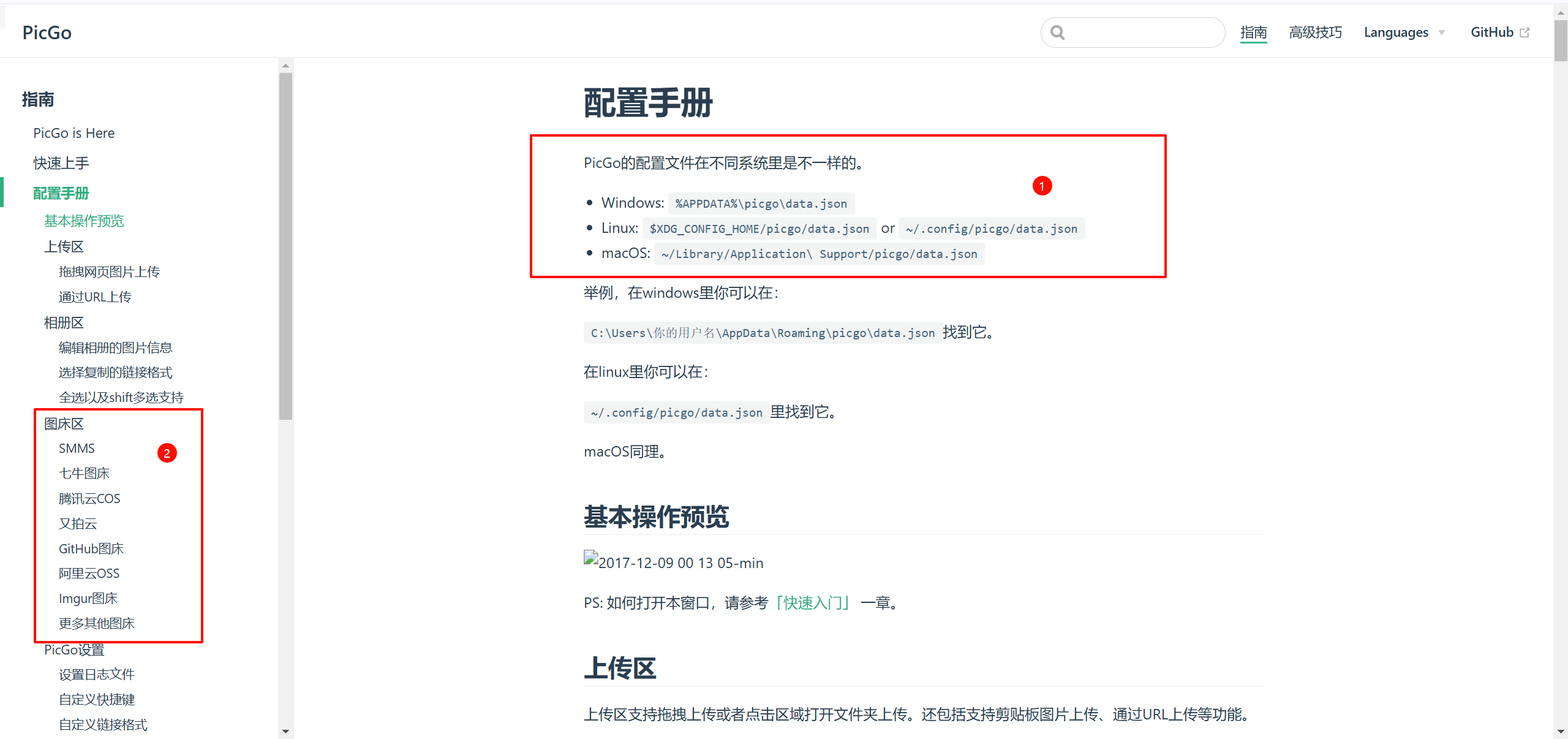Viewport: 1568px width, 739px height.
Task: Select the 指南 nav tab
Action: click(x=1253, y=32)
